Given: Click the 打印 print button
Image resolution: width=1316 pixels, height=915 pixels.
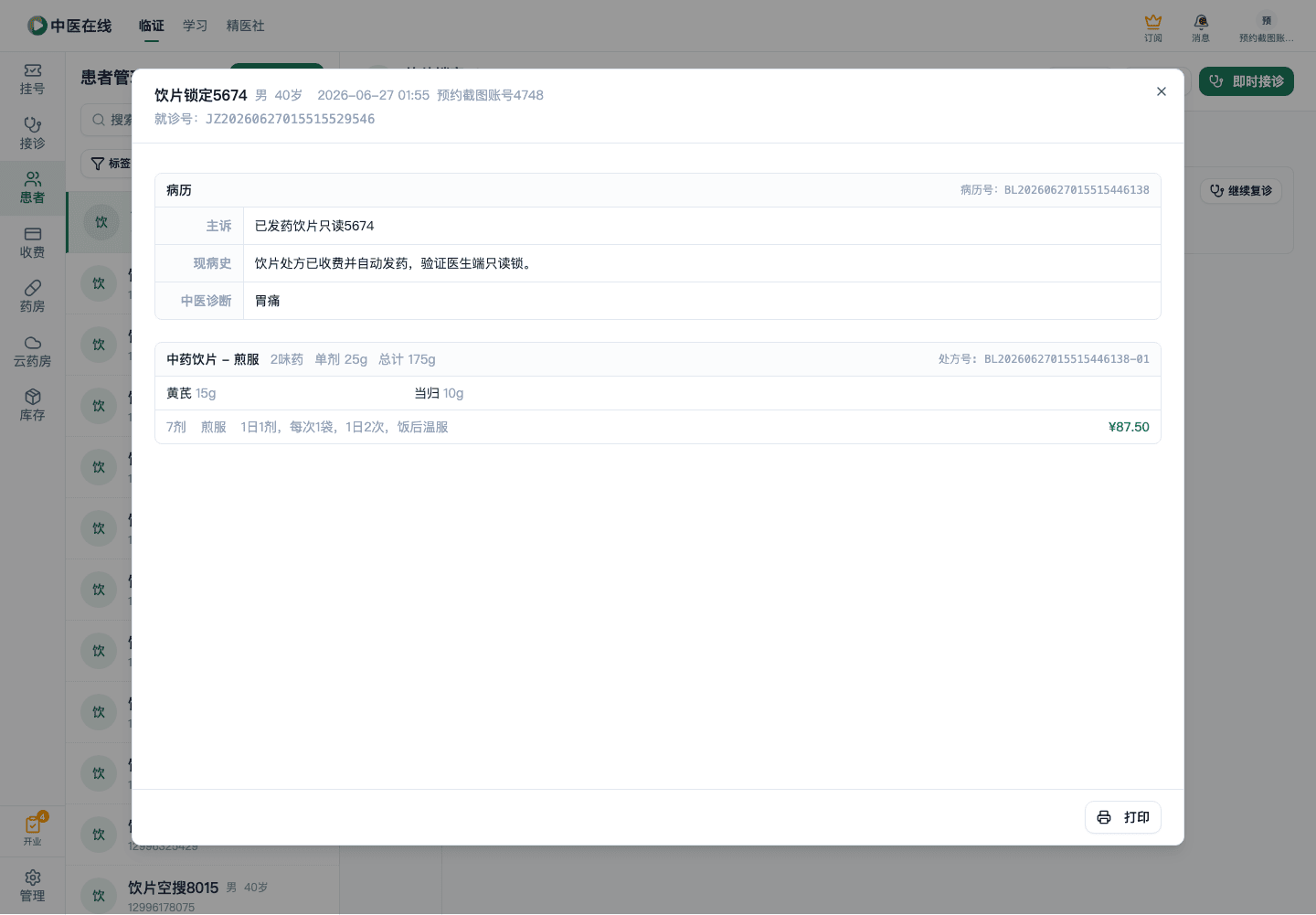Looking at the screenshot, I should [1122, 817].
